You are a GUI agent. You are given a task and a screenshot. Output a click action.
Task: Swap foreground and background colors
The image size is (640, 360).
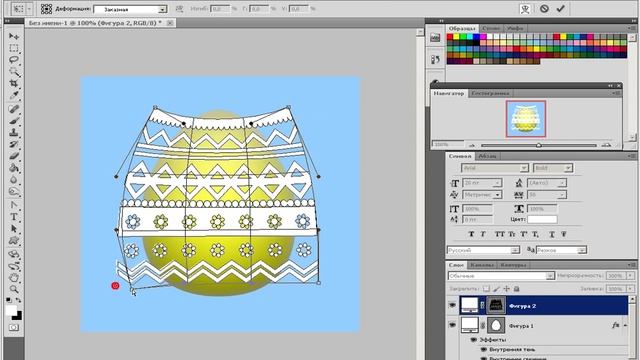tap(18, 300)
